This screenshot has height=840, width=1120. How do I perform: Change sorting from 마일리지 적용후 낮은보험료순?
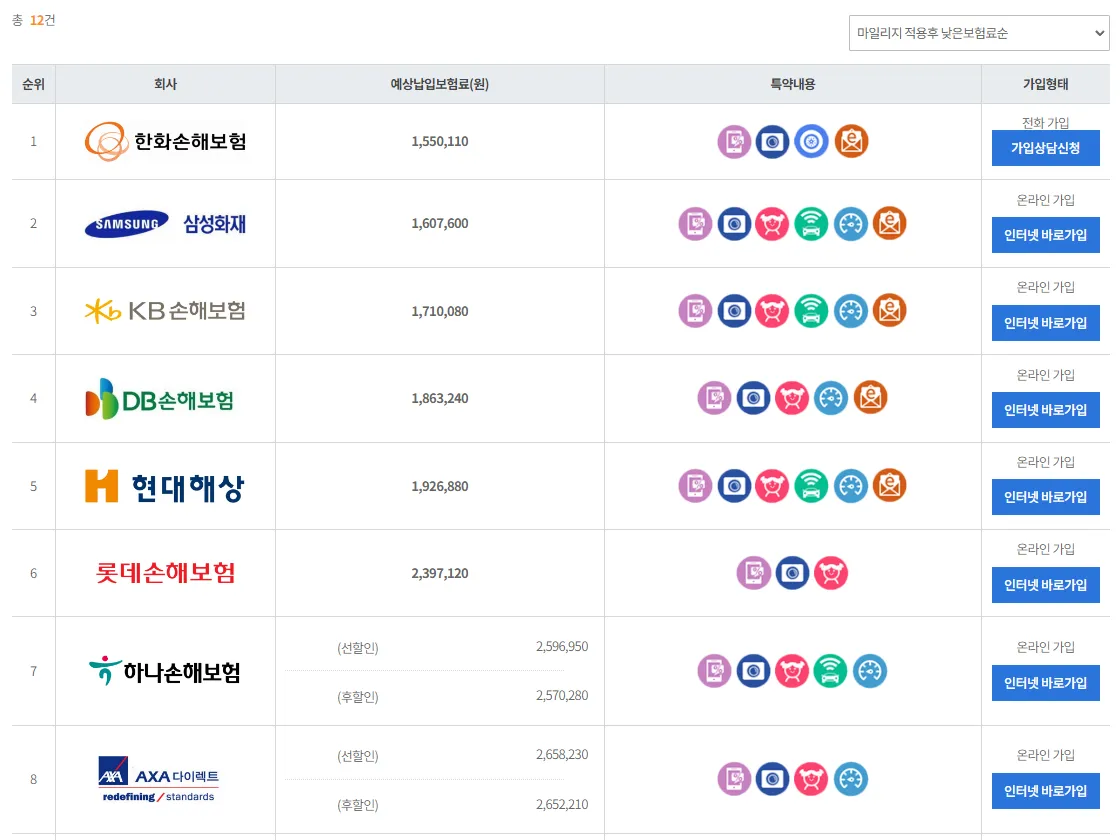pos(978,31)
